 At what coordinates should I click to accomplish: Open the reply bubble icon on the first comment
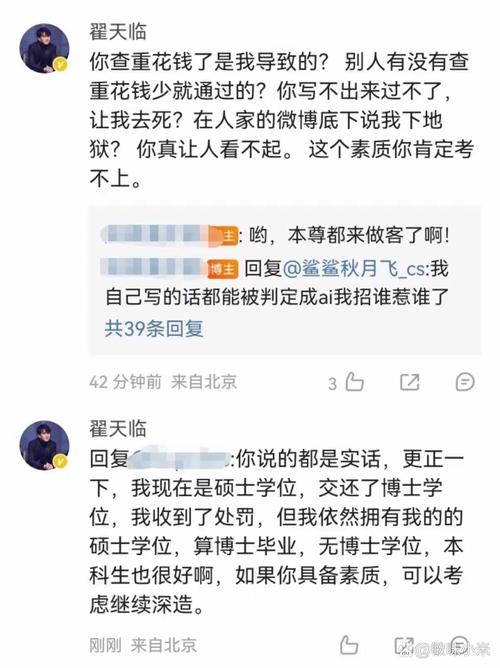coord(465,382)
